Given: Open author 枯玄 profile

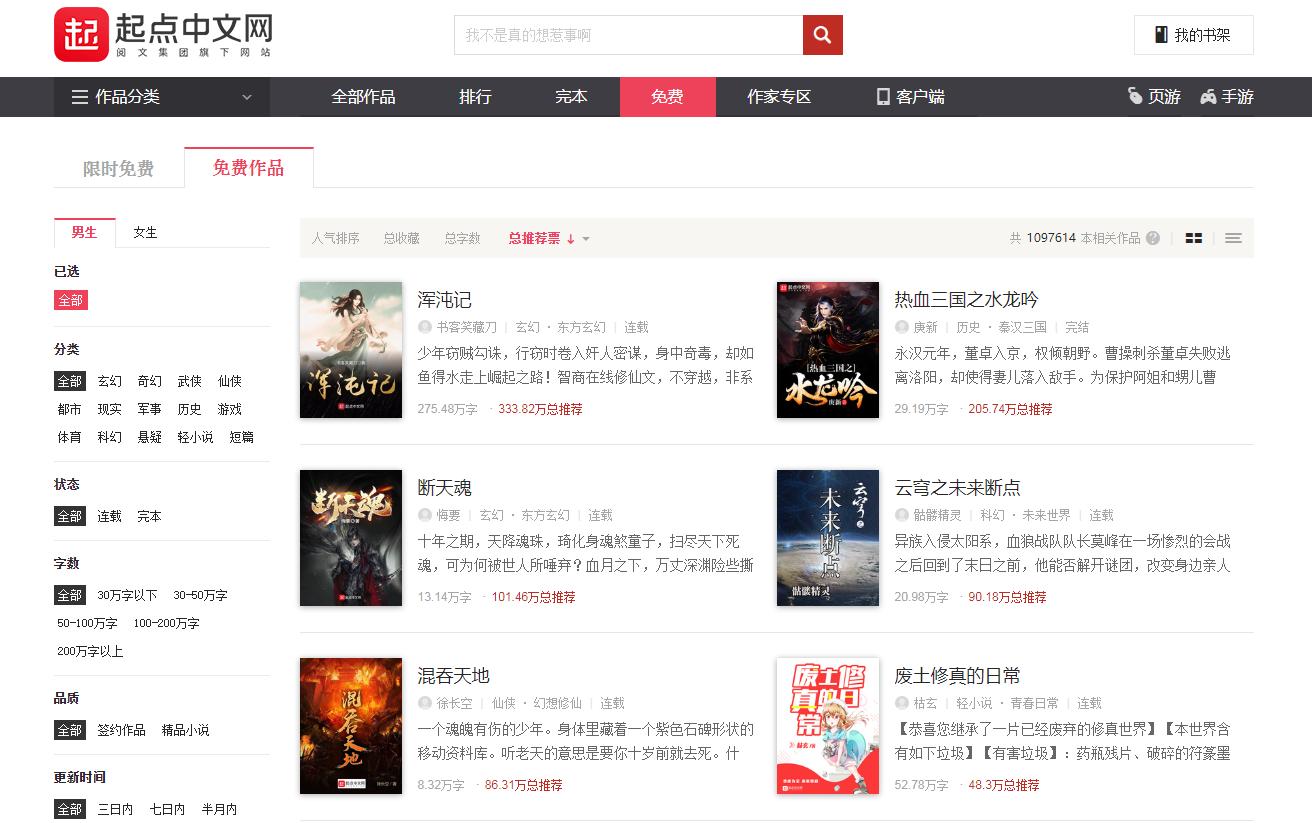Looking at the screenshot, I should (926, 703).
